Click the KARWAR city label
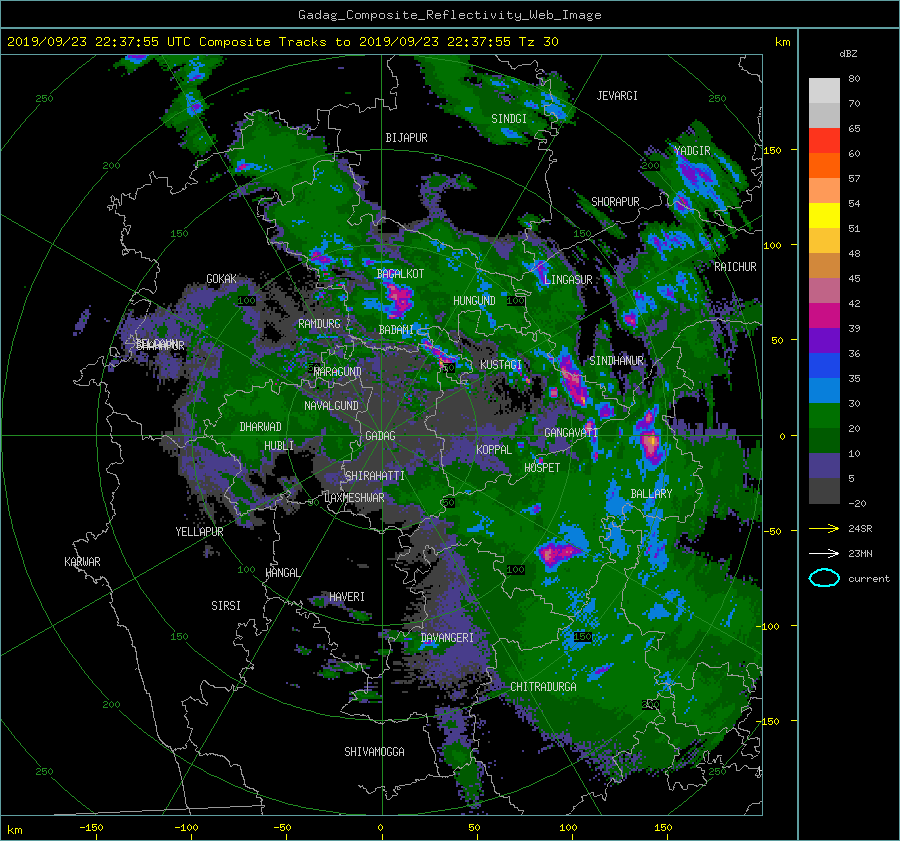This screenshot has width=900, height=841. 82,562
